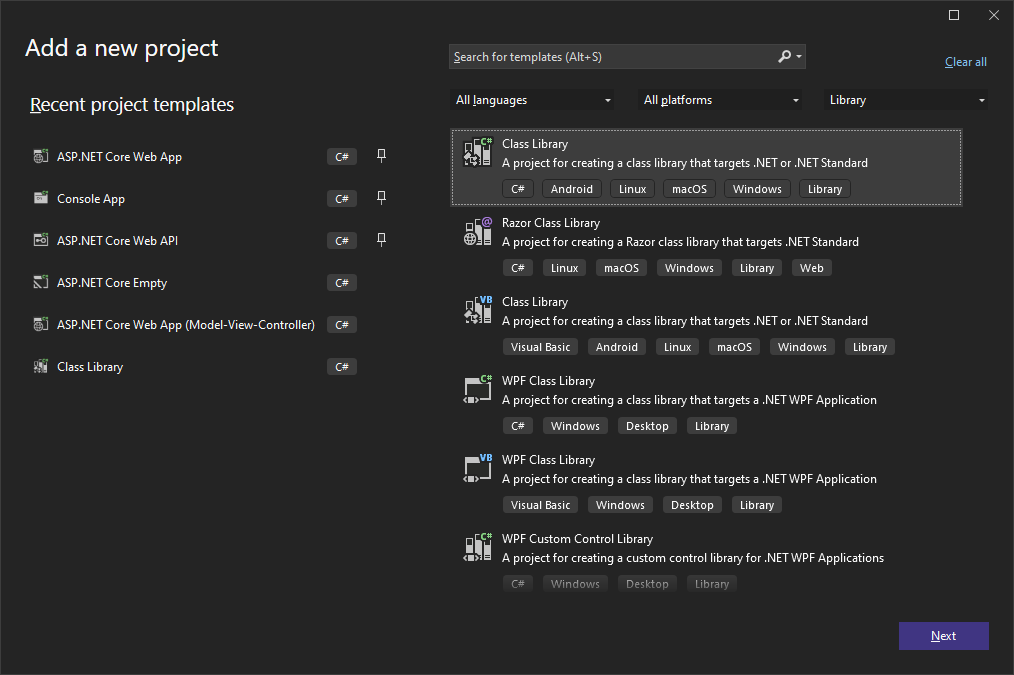Click the macOS tag on the VB Class Library template

[735, 347]
